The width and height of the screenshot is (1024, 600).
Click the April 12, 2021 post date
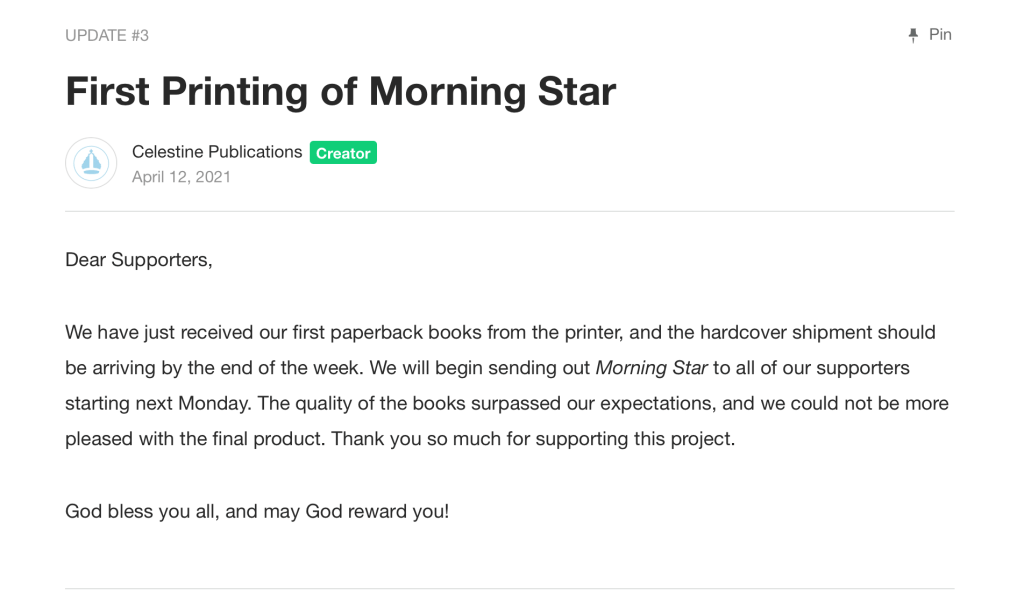pos(181,177)
